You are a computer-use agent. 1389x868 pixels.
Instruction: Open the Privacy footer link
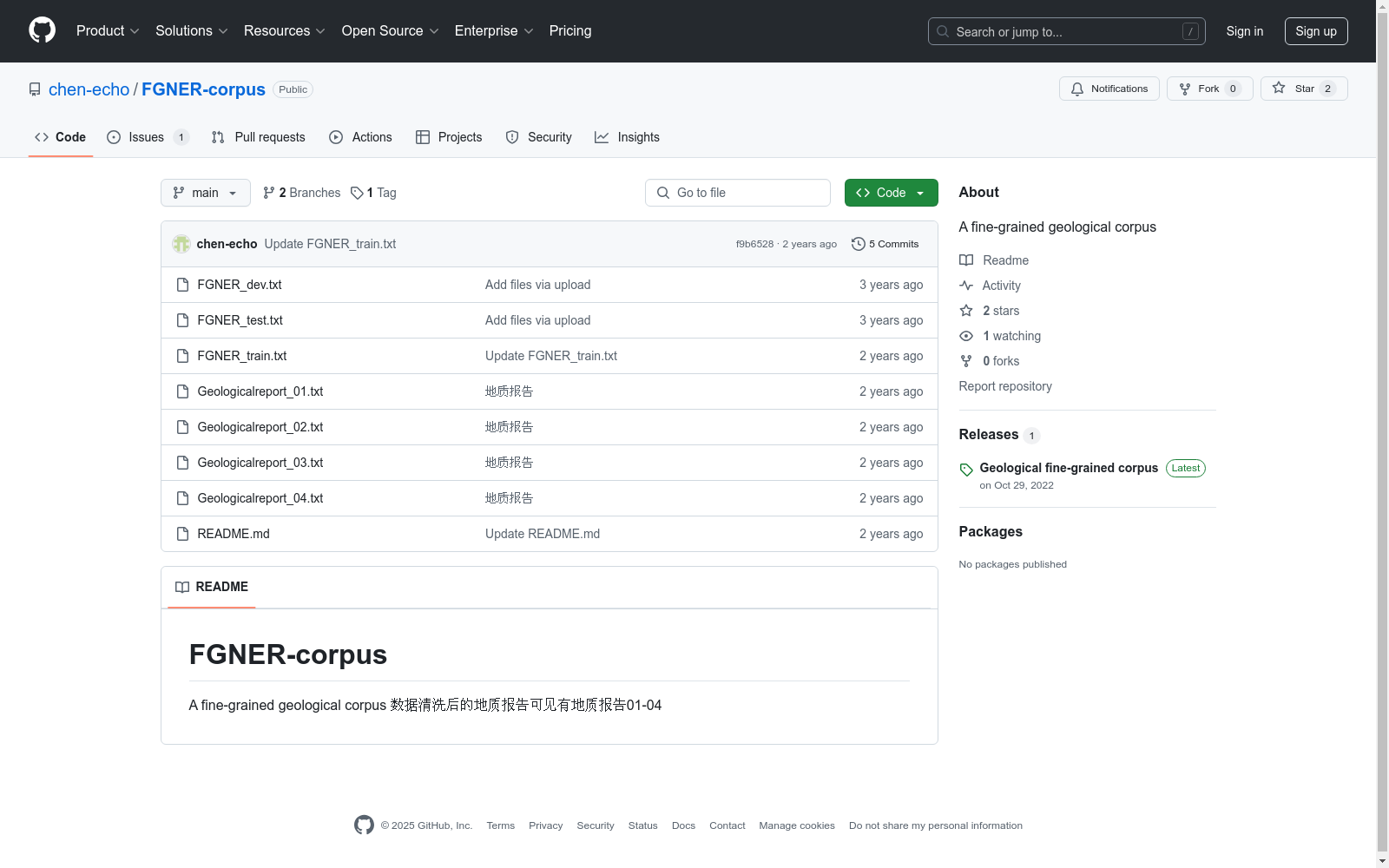click(546, 825)
